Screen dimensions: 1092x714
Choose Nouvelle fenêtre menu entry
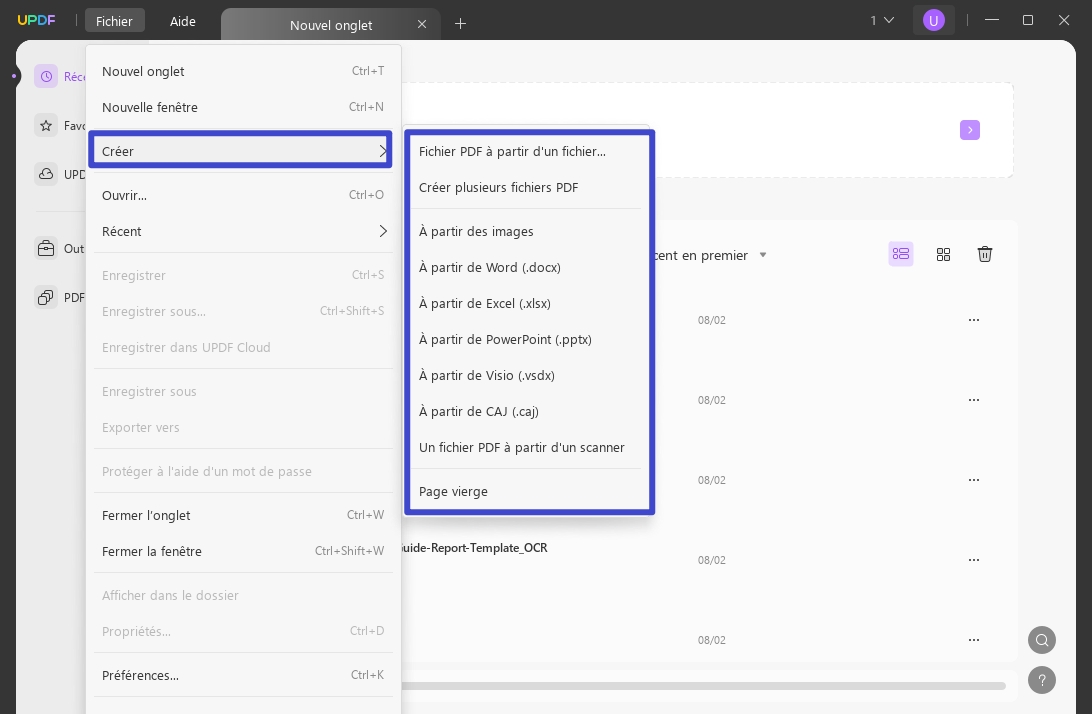pos(243,107)
